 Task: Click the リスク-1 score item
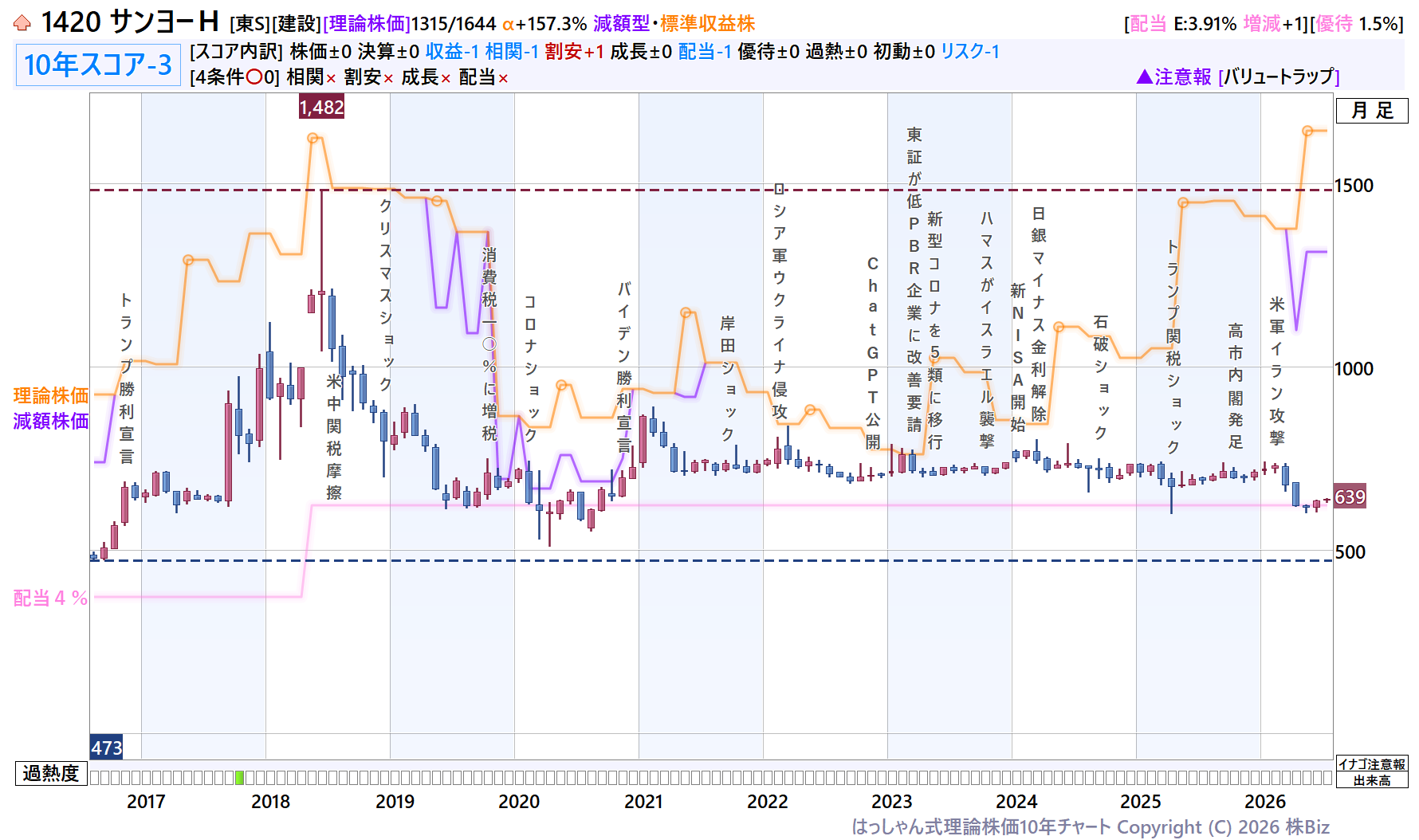pyautogui.click(x=970, y=52)
